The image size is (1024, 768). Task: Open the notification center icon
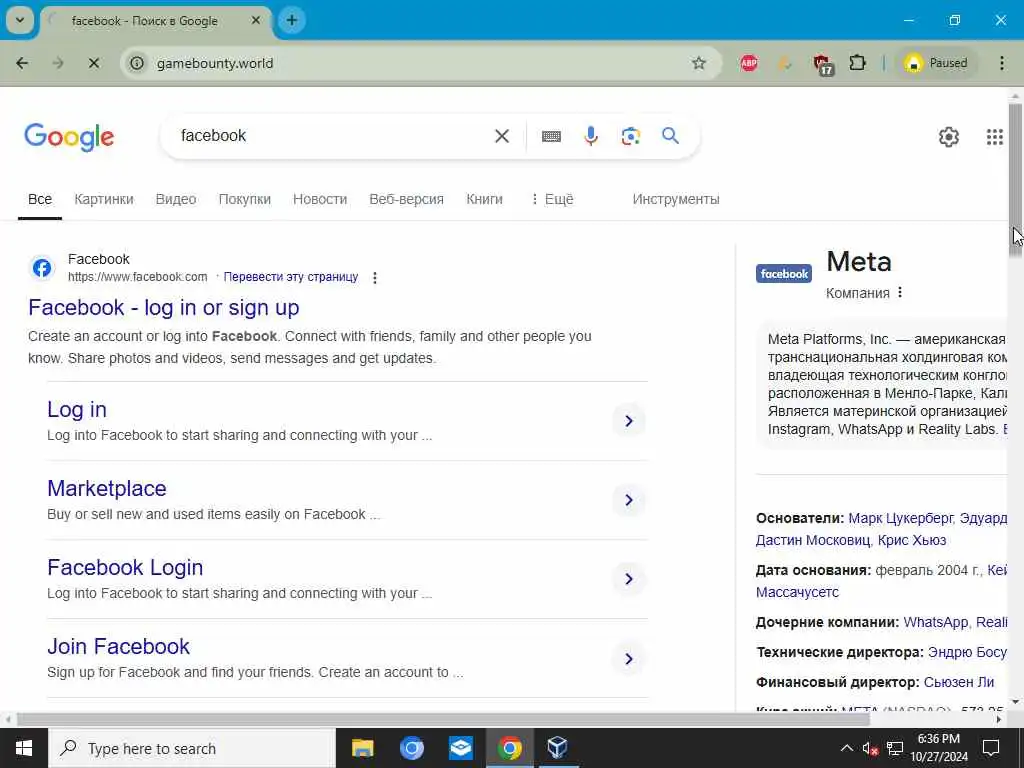[x=991, y=748]
